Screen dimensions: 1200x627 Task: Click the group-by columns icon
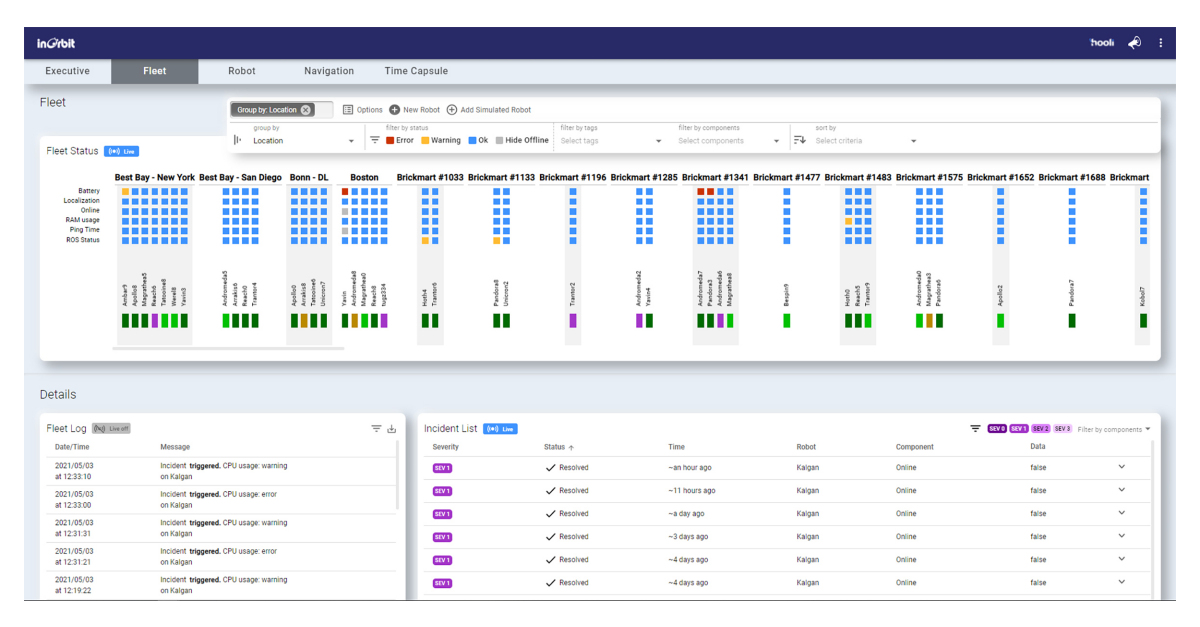click(x=238, y=140)
